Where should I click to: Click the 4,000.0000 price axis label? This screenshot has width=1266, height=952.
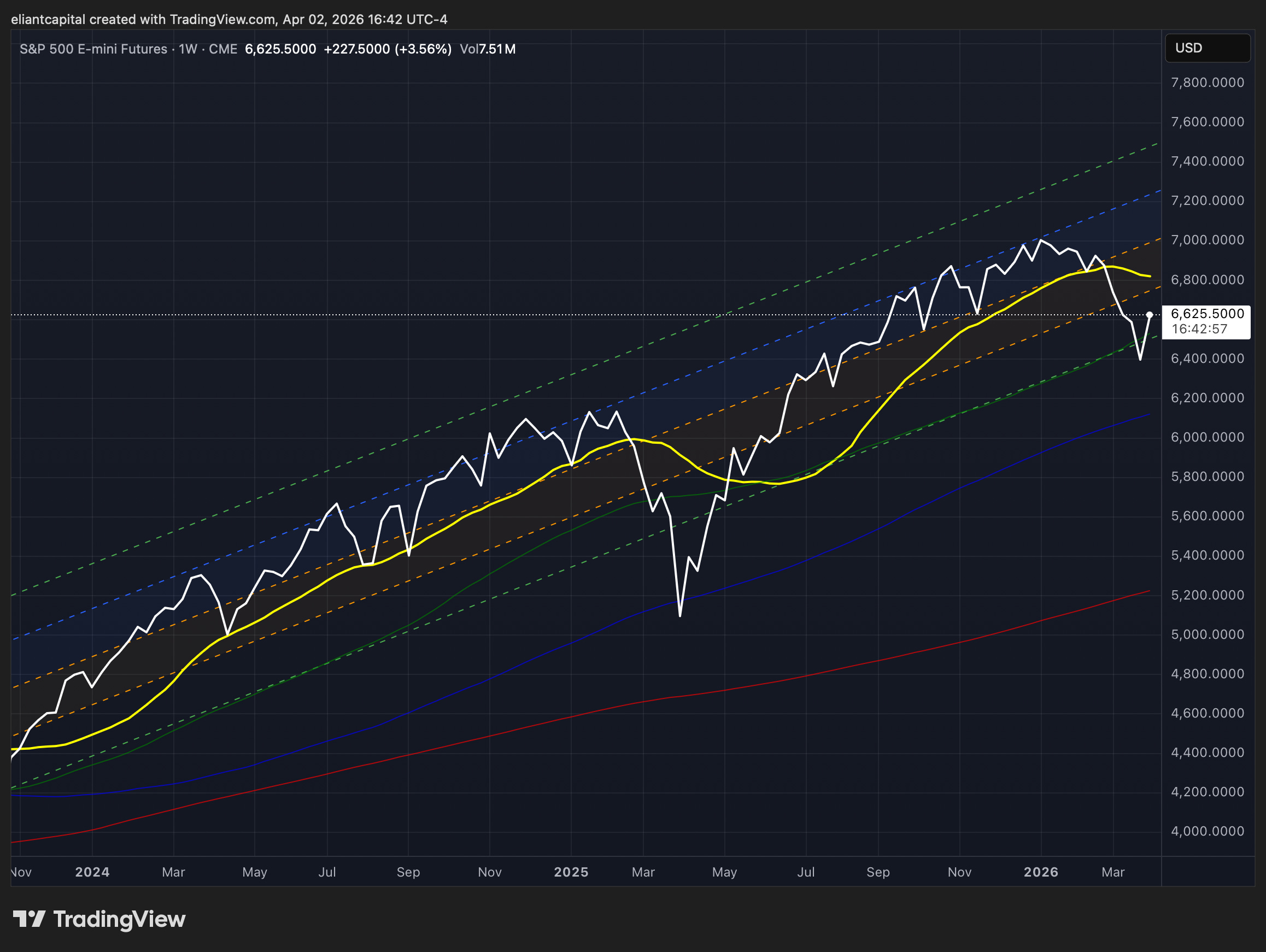point(1207,831)
